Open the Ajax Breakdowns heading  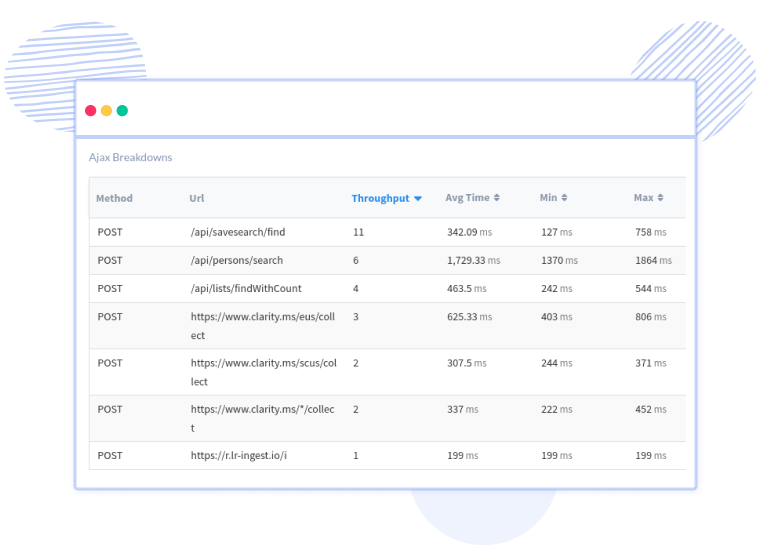coord(130,157)
